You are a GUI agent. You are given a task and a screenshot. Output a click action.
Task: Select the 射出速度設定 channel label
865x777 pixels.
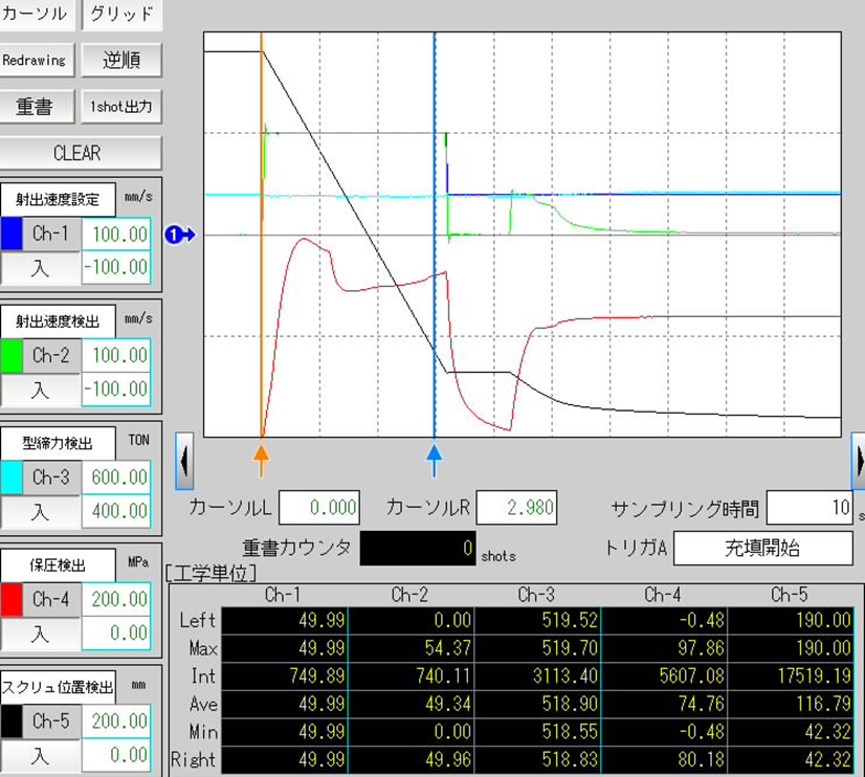click(x=57, y=199)
